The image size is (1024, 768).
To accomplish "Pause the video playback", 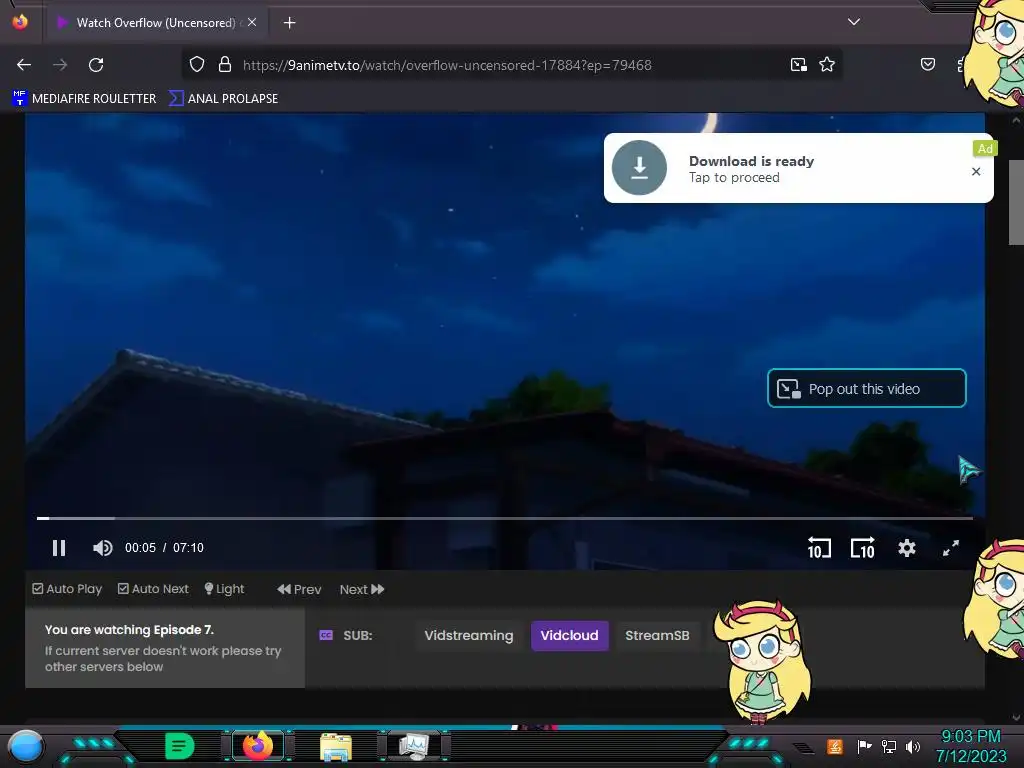I will coord(59,547).
